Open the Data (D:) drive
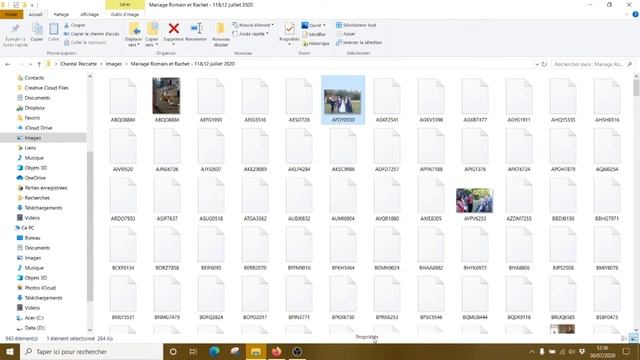Viewport: 640px width, 360px height. coord(35,328)
